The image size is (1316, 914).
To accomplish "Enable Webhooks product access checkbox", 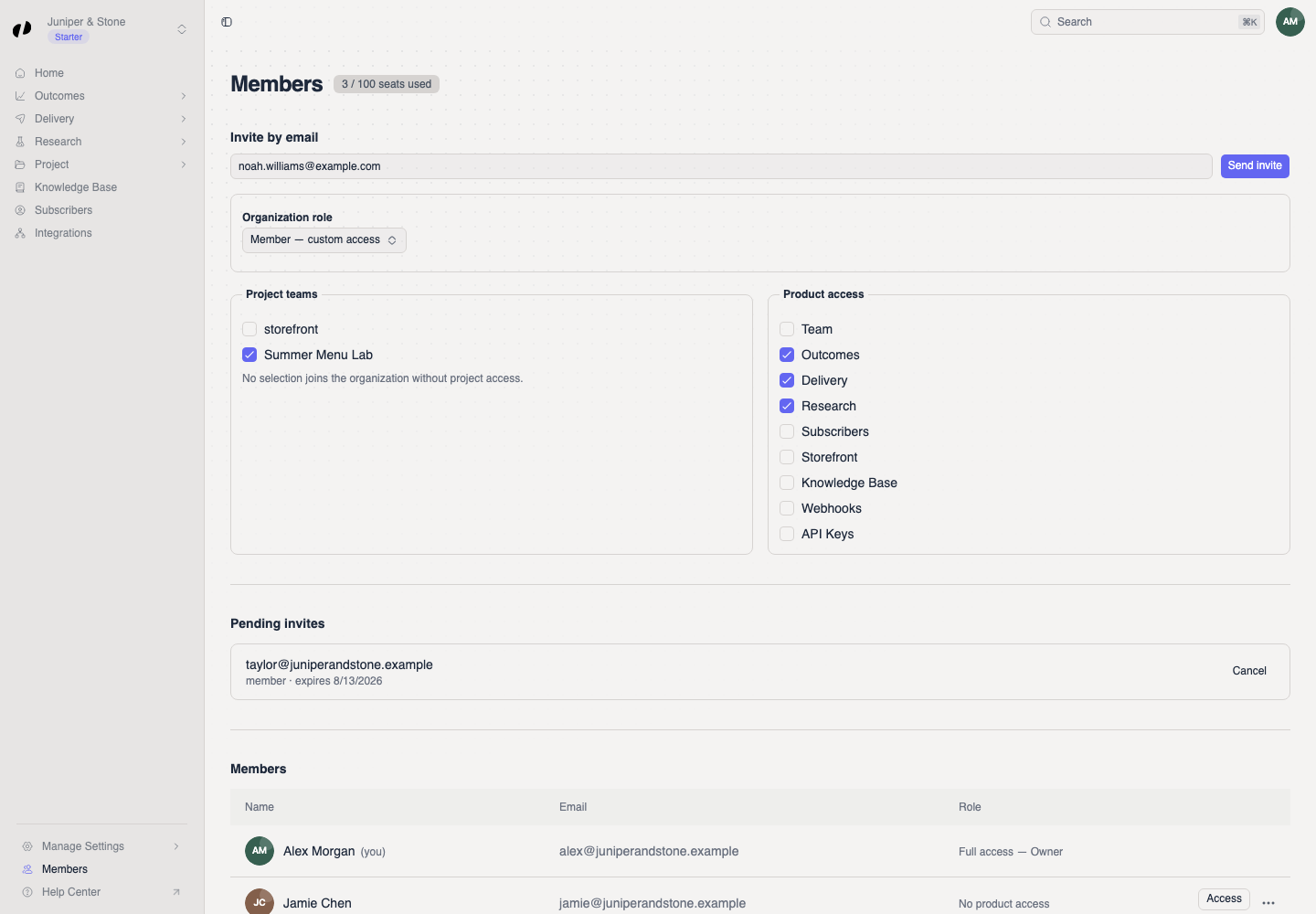I will click(787, 508).
